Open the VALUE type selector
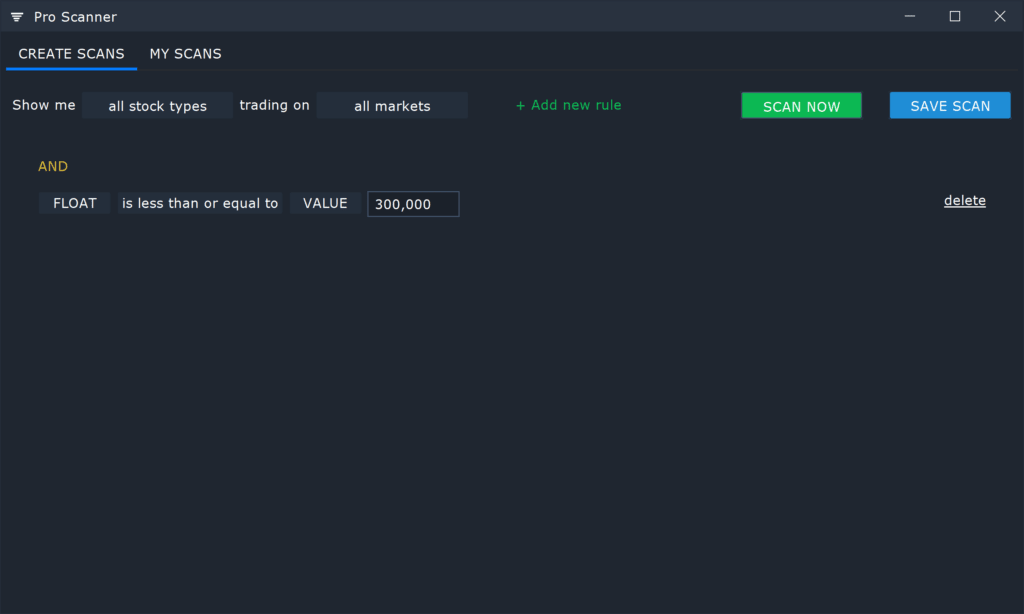This screenshot has height=614, width=1024. coord(325,202)
